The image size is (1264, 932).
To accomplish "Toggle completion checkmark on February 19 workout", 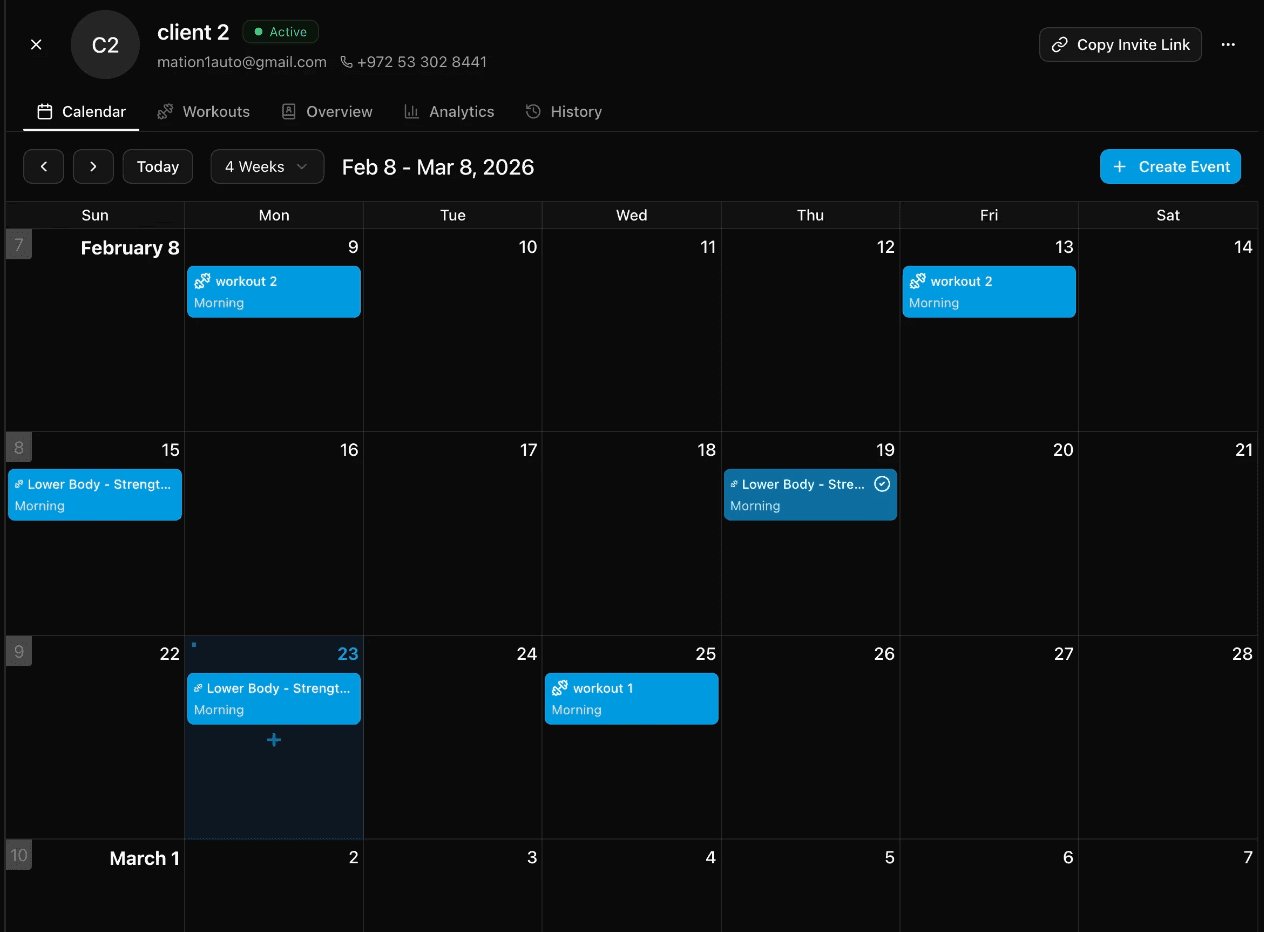I will click(882, 484).
